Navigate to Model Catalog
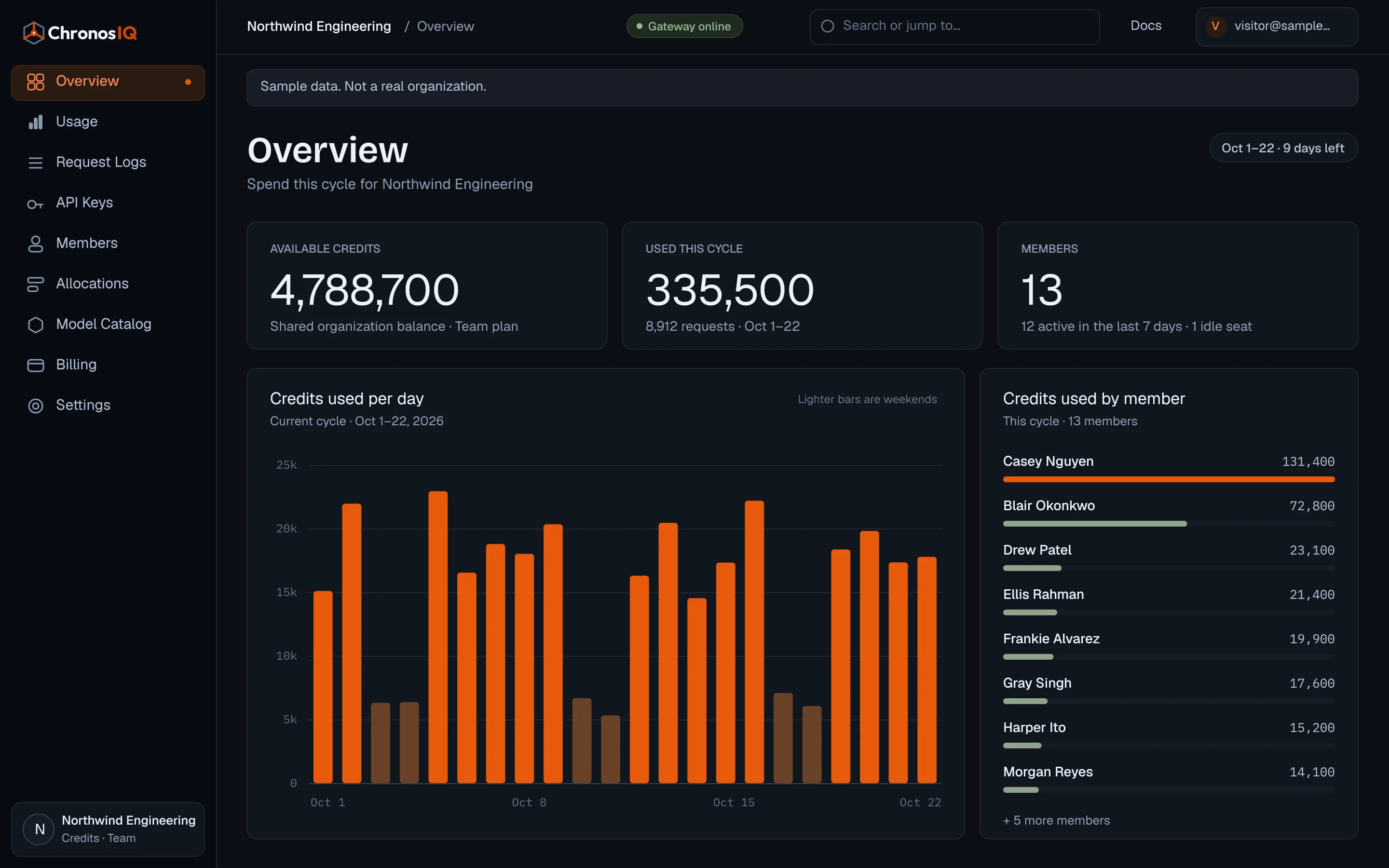1389x868 pixels. [x=108, y=325]
